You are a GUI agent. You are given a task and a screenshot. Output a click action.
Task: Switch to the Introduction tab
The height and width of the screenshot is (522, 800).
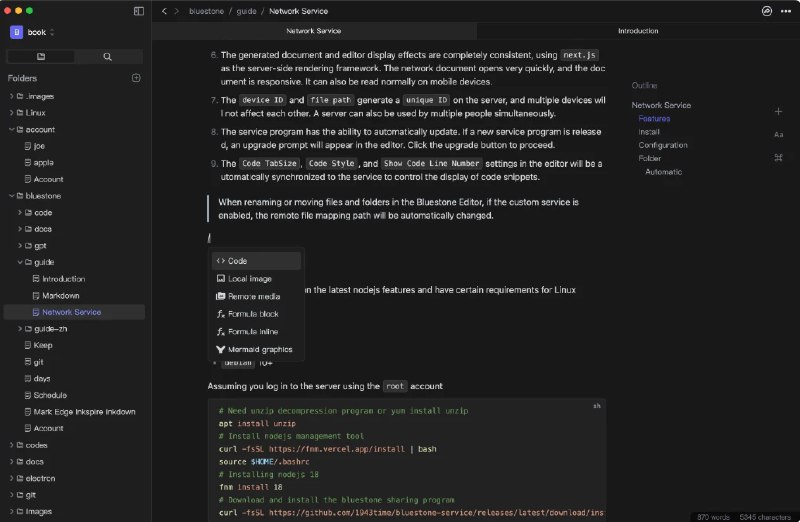(637, 31)
